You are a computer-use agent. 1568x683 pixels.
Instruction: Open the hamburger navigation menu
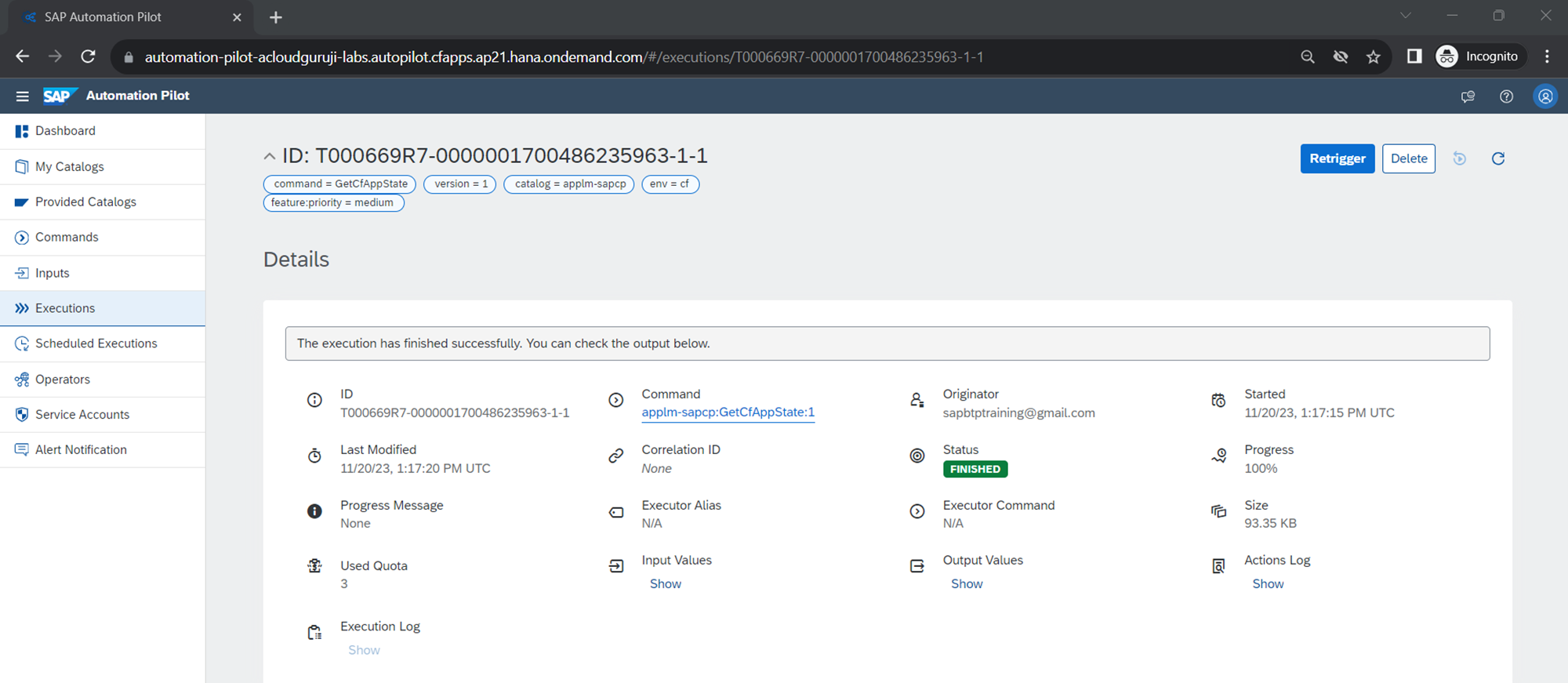click(22, 96)
